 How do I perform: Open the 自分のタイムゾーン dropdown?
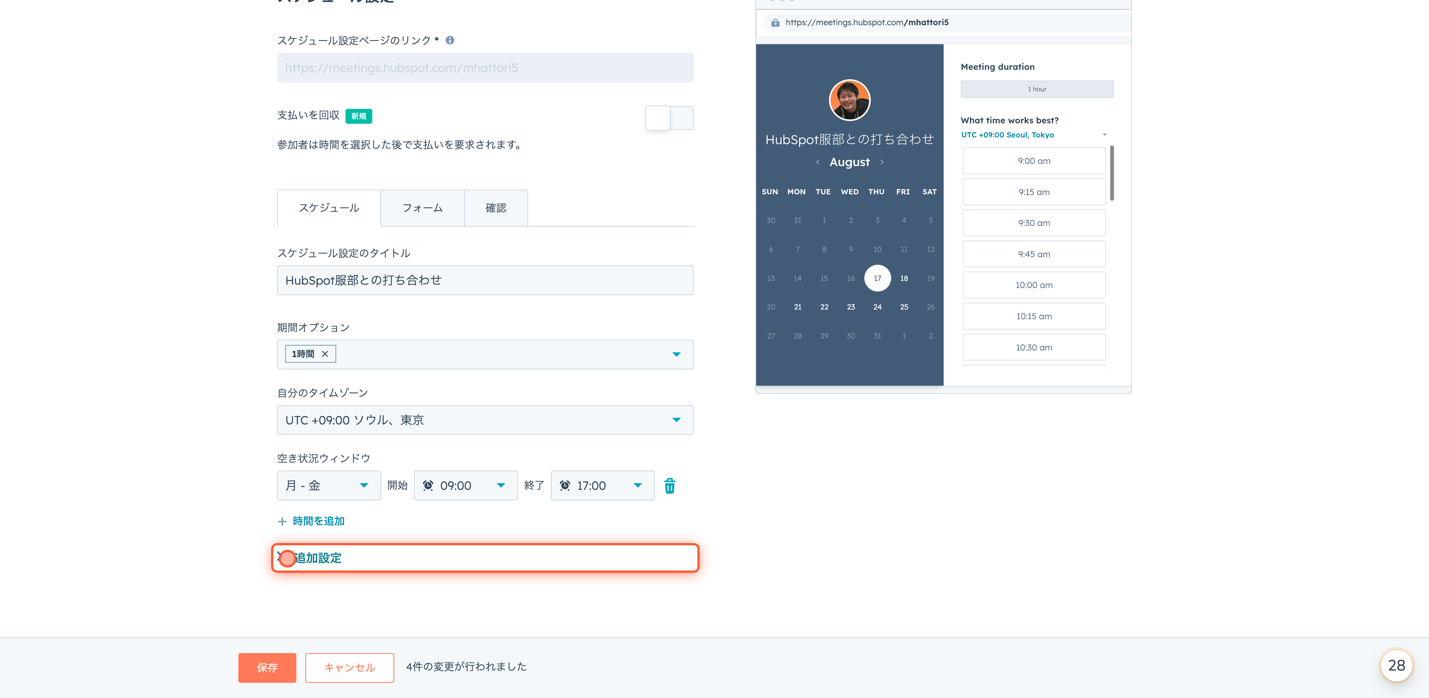[485, 420]
